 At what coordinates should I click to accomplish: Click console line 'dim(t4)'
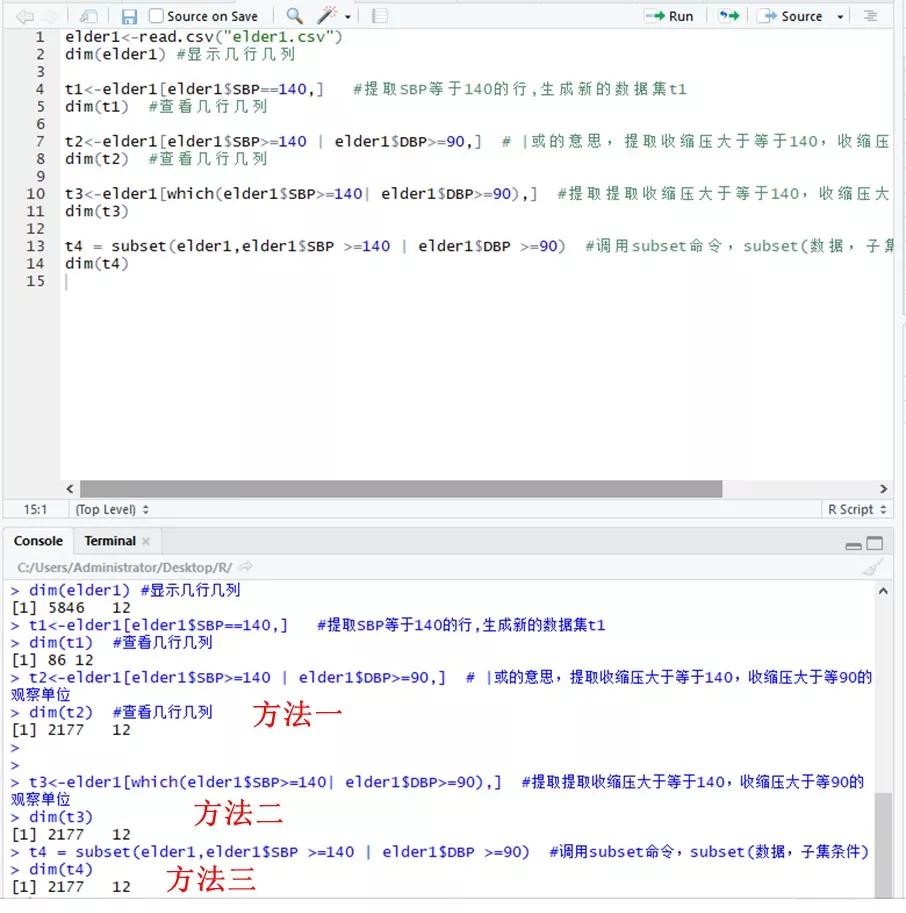61,870
